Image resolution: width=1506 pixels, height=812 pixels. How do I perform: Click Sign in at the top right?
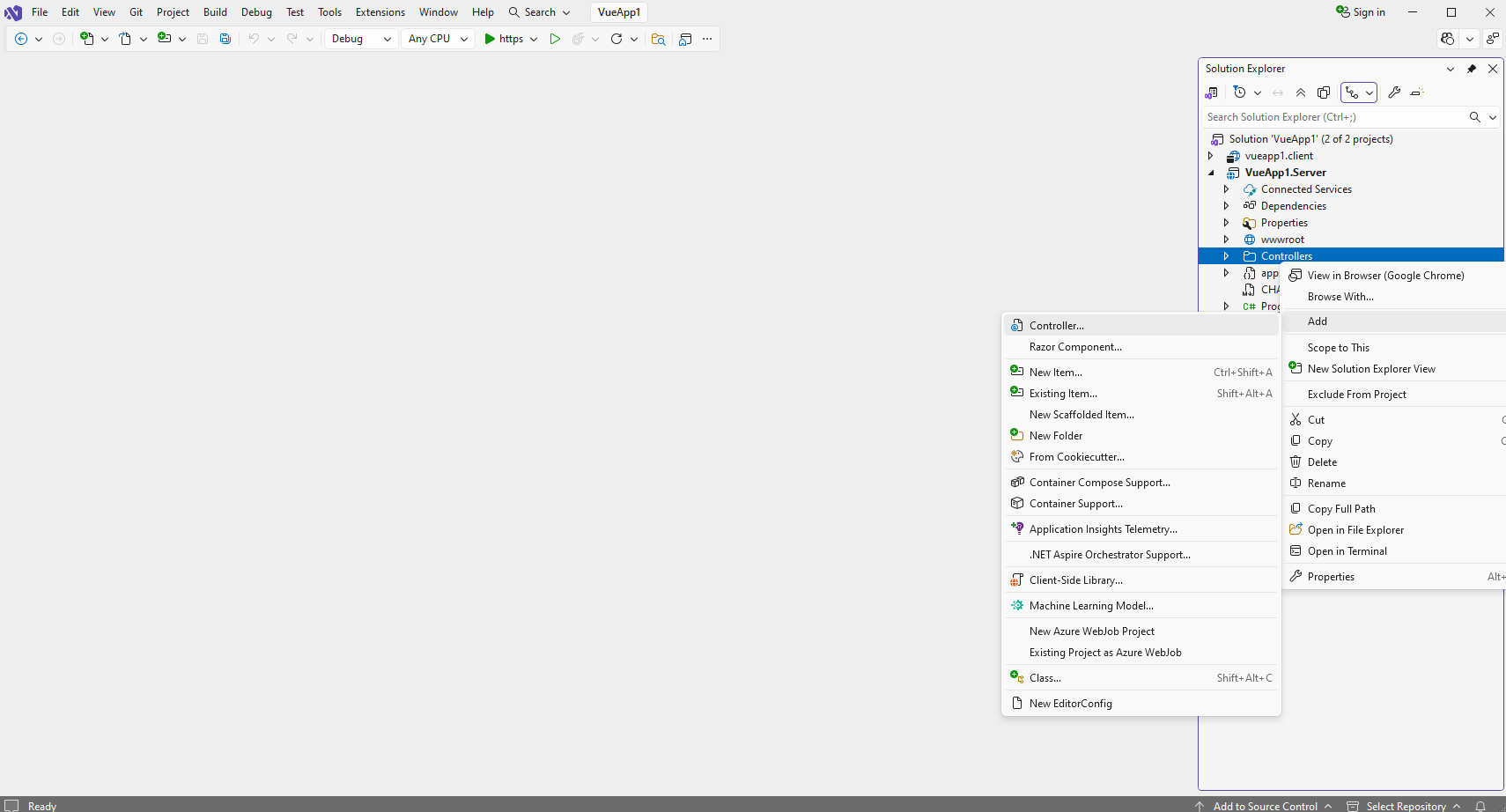tap(1361, 12)
